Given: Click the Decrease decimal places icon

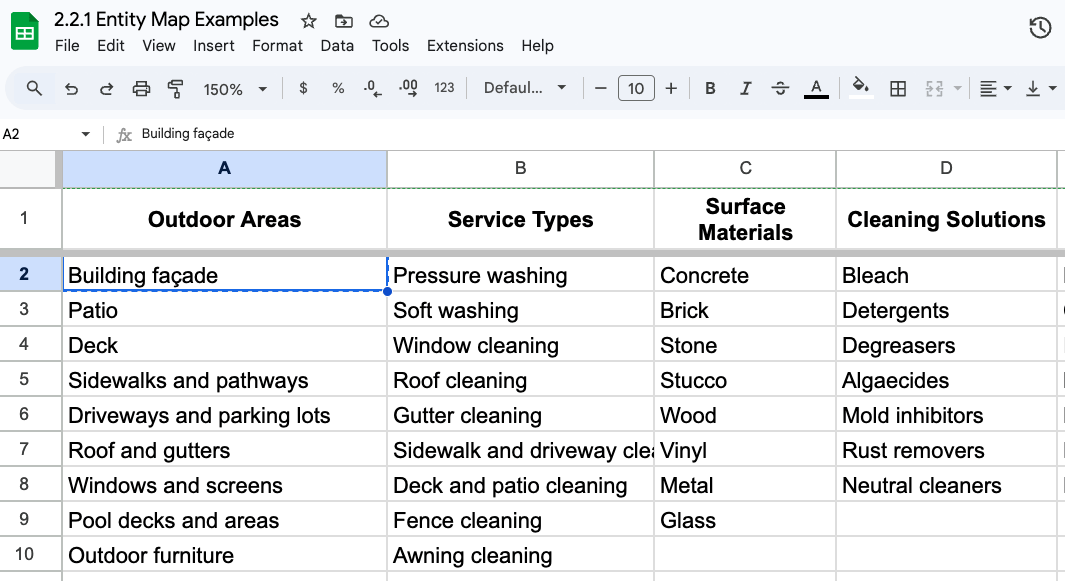Looking at the screenshot, I should [372, 88].
